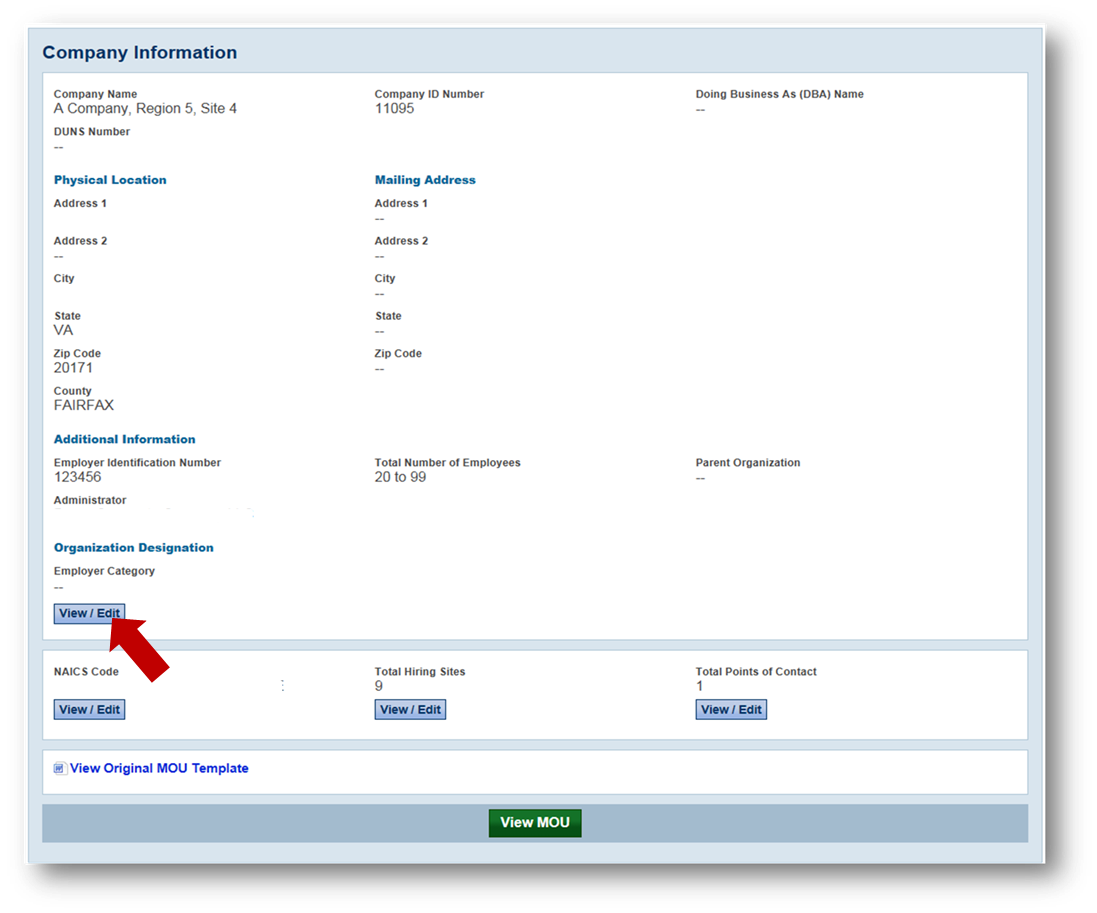The height and width of the screenshot is (913, 1097).
Task: Select company name 'A Company, Region 5, Site 4'
Action: coord(146,108)
